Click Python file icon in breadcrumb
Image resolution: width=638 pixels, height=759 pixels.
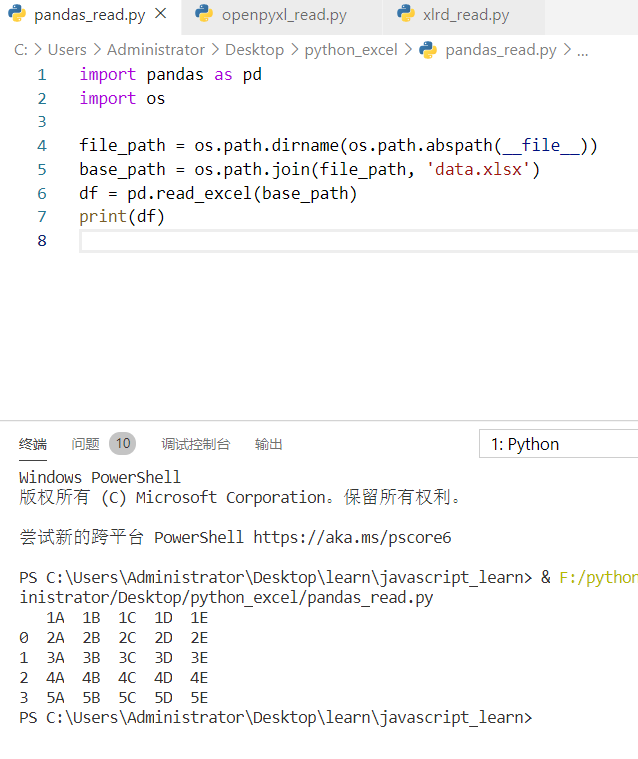coord(428,50)
